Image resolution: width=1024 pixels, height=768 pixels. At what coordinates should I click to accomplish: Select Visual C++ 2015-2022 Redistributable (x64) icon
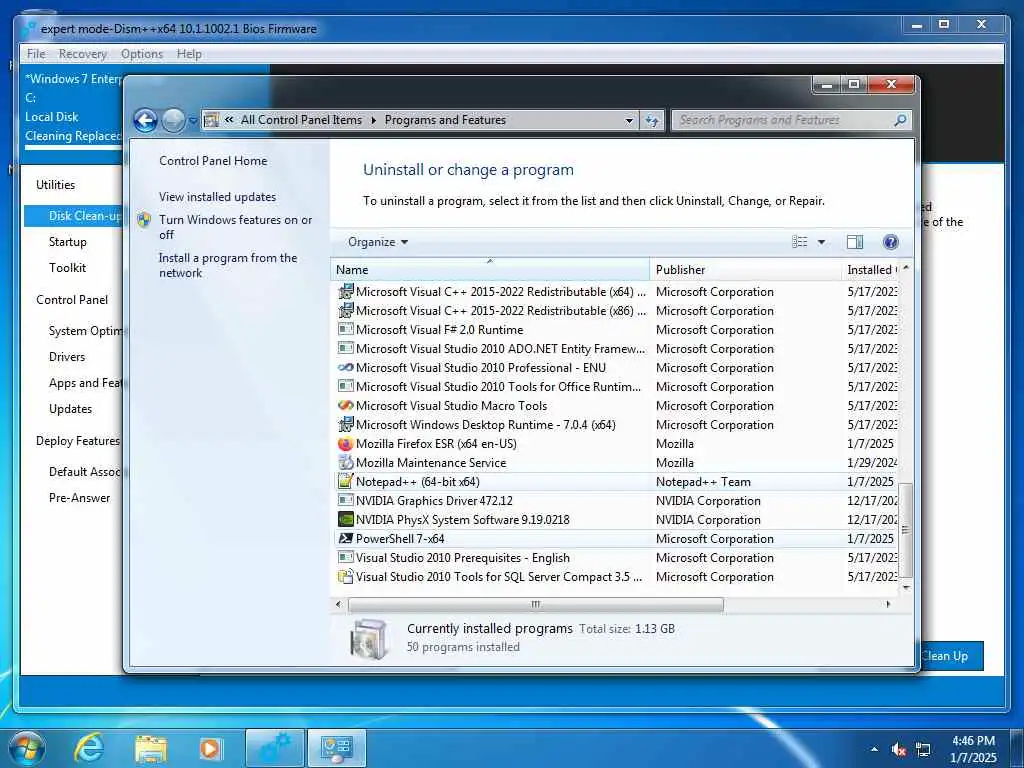coord(345,292)
